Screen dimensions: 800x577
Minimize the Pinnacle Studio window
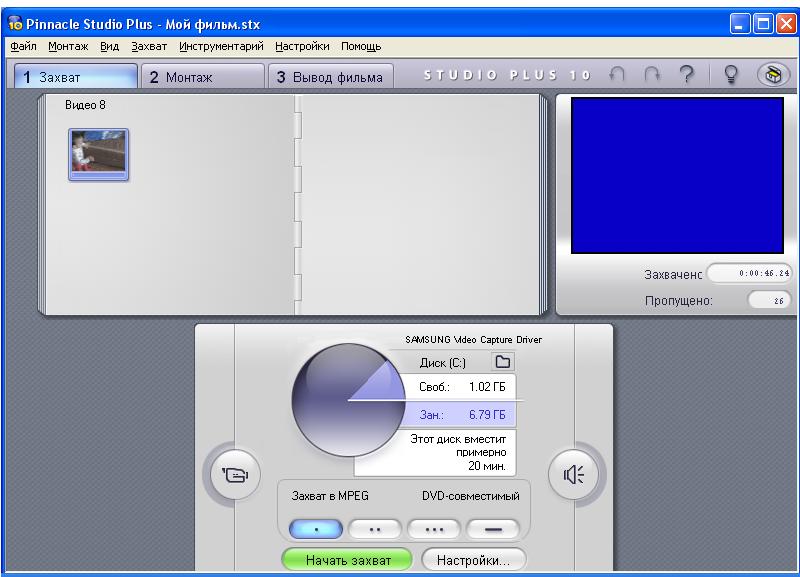pyautogui.click(x=740, y=23)
